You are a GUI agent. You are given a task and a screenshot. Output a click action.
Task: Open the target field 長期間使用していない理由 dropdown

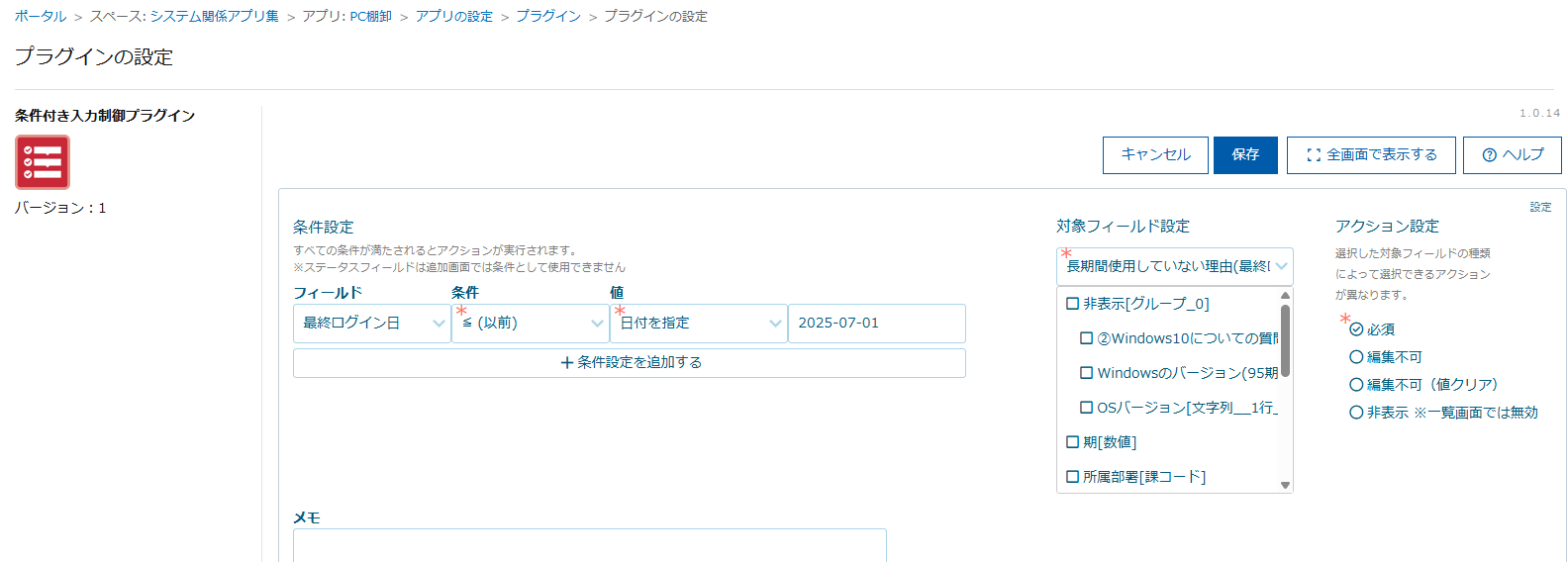[1174, 266]
